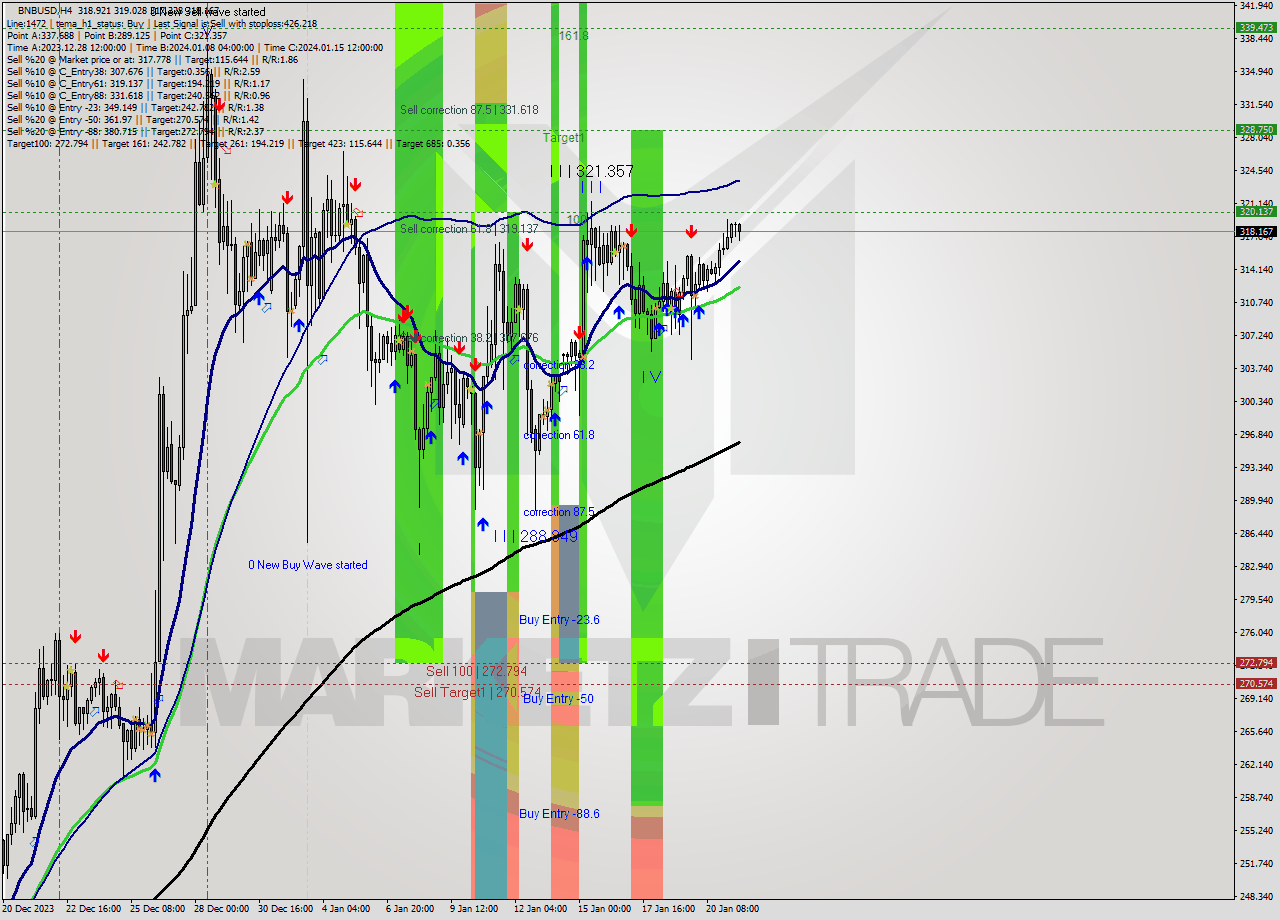Viewport: 1280px width, 920px height.
Task: Click the '20 Dec 2023' date label
Action: point(28,909)
